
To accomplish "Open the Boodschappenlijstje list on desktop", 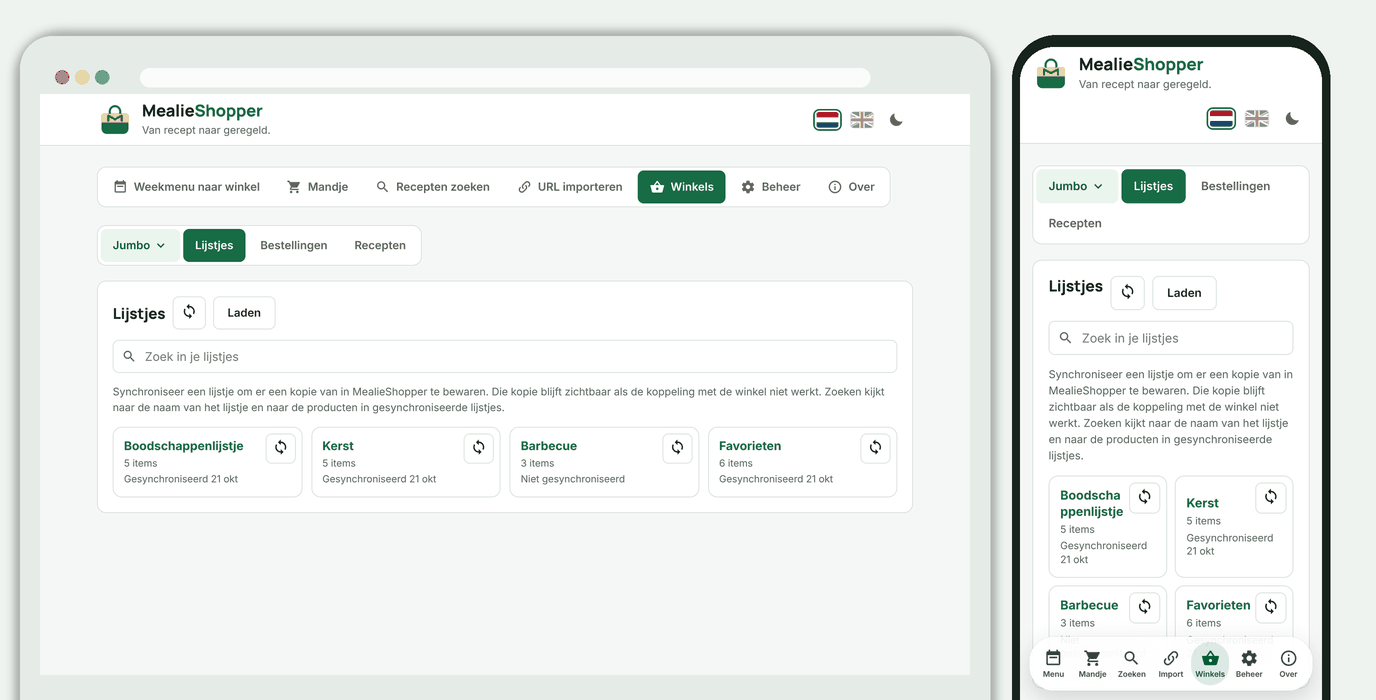I will [x=183, y=446].
